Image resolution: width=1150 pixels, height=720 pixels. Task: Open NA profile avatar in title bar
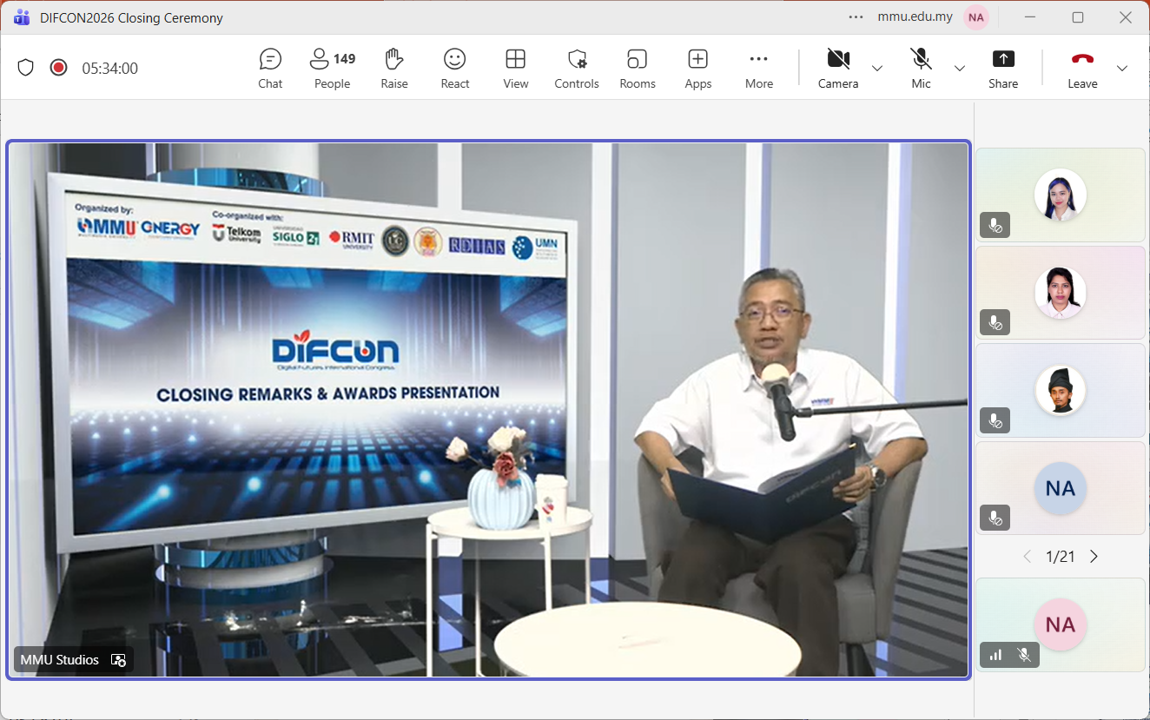[975, 18]
